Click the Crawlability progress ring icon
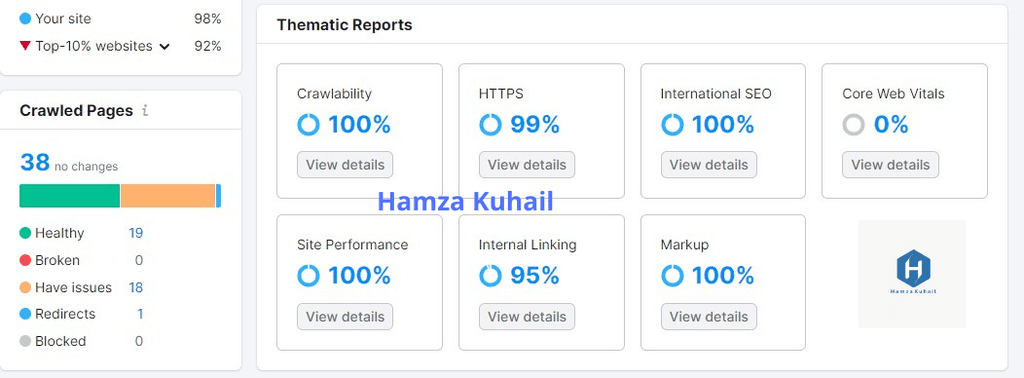 click(x=308, y=124)
